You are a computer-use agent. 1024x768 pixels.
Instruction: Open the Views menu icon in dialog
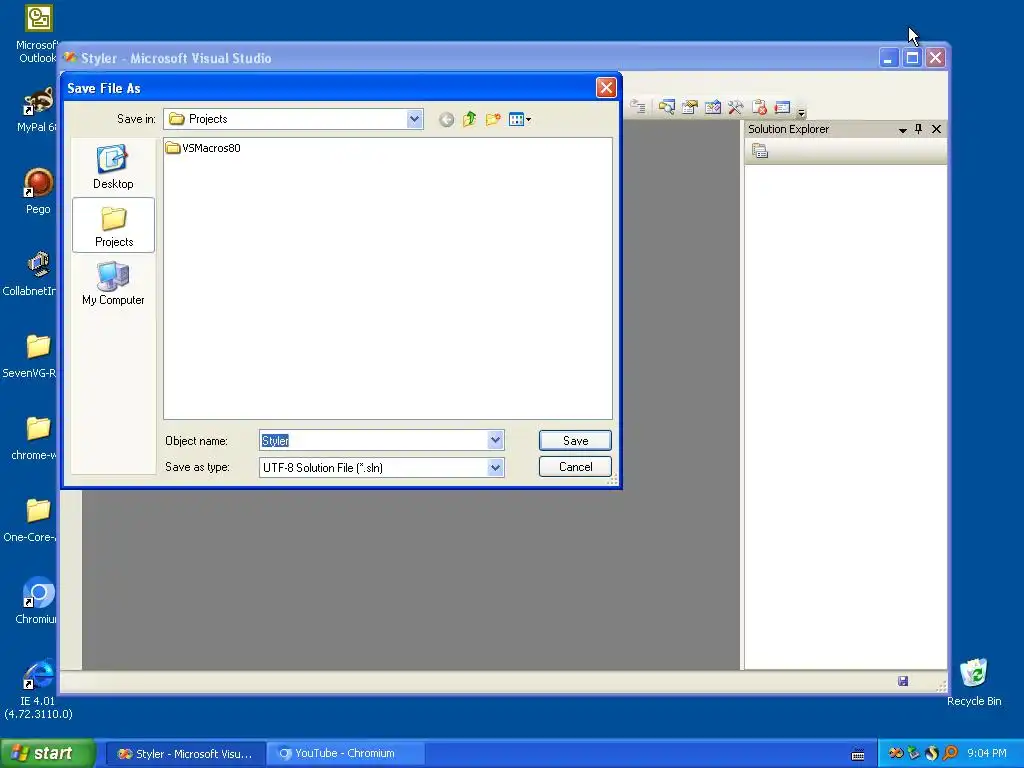(x=520, y=120)
